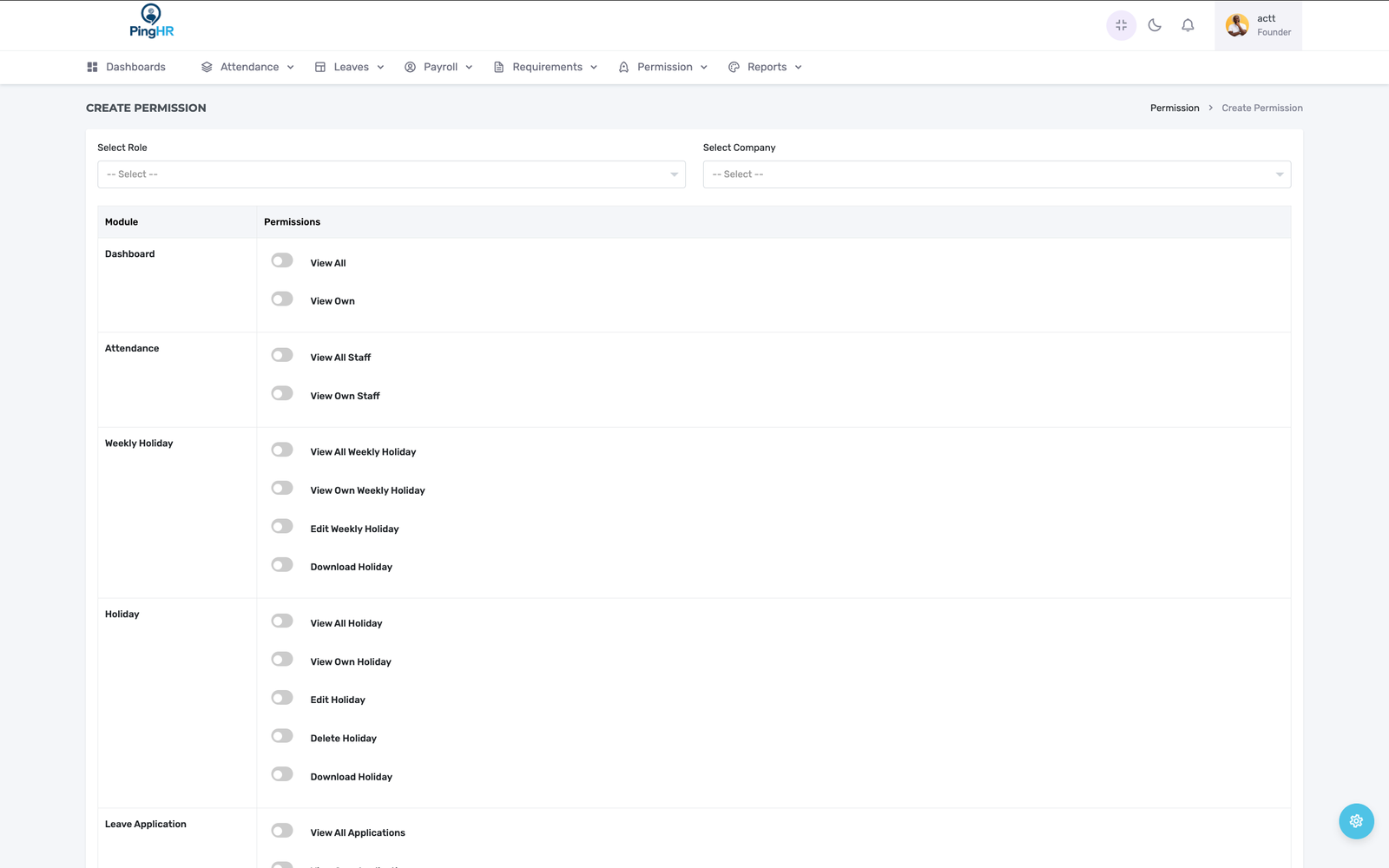Screen dimensions: 1389x868
Task: Click the Permission breadcrumb link
Action: tap(1174, 108)
